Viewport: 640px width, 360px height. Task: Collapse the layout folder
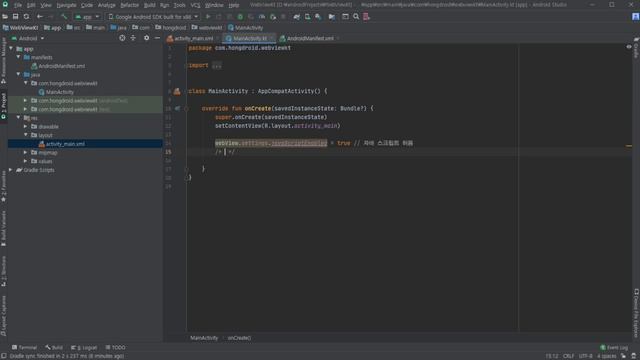(x=26, y=135)
